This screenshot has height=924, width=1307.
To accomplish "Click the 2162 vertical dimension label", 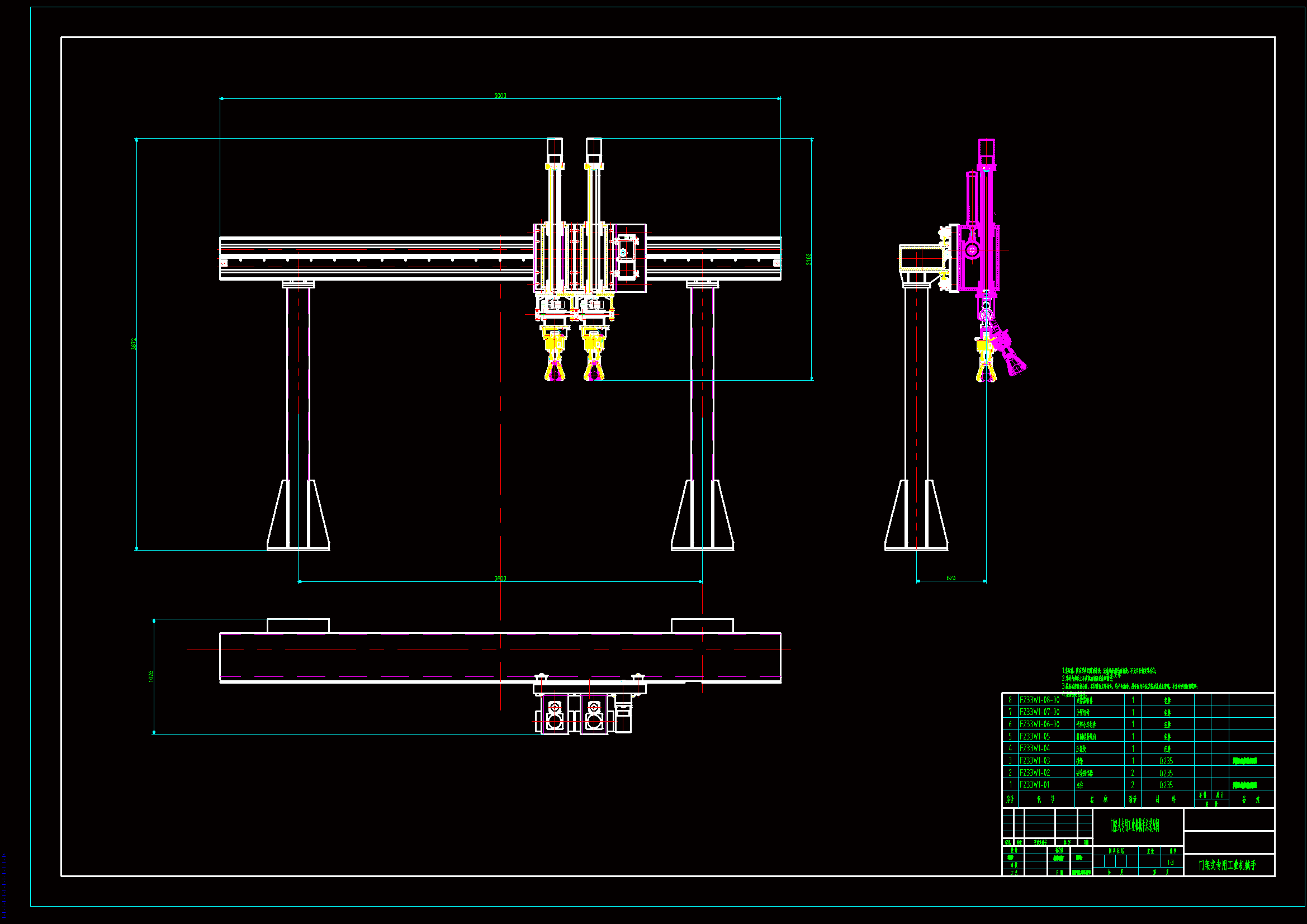I will 808,259.
